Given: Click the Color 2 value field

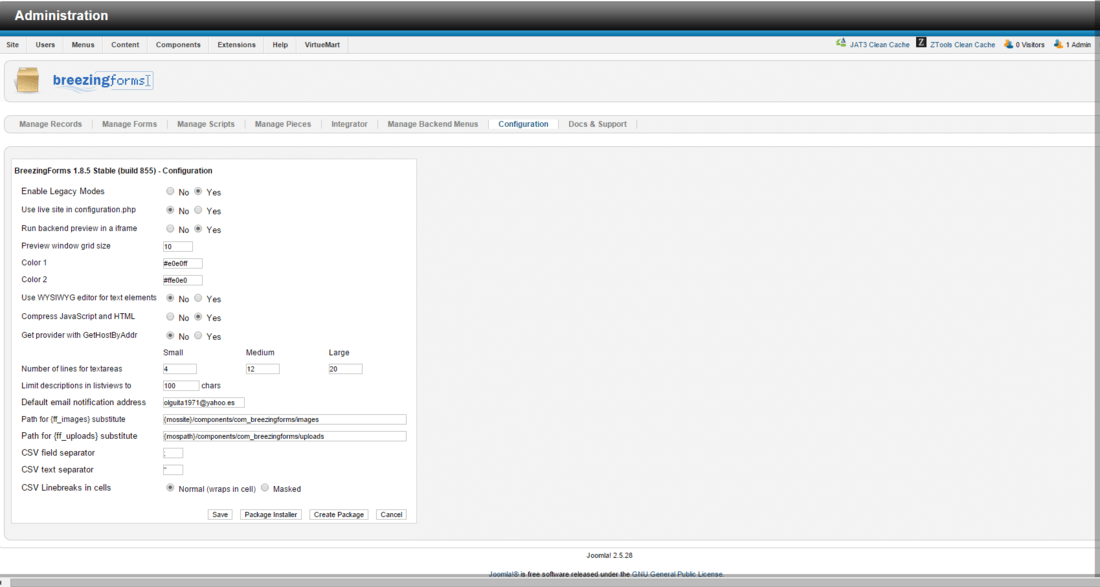Looking at the screenshot, I should tap(182, 281).
